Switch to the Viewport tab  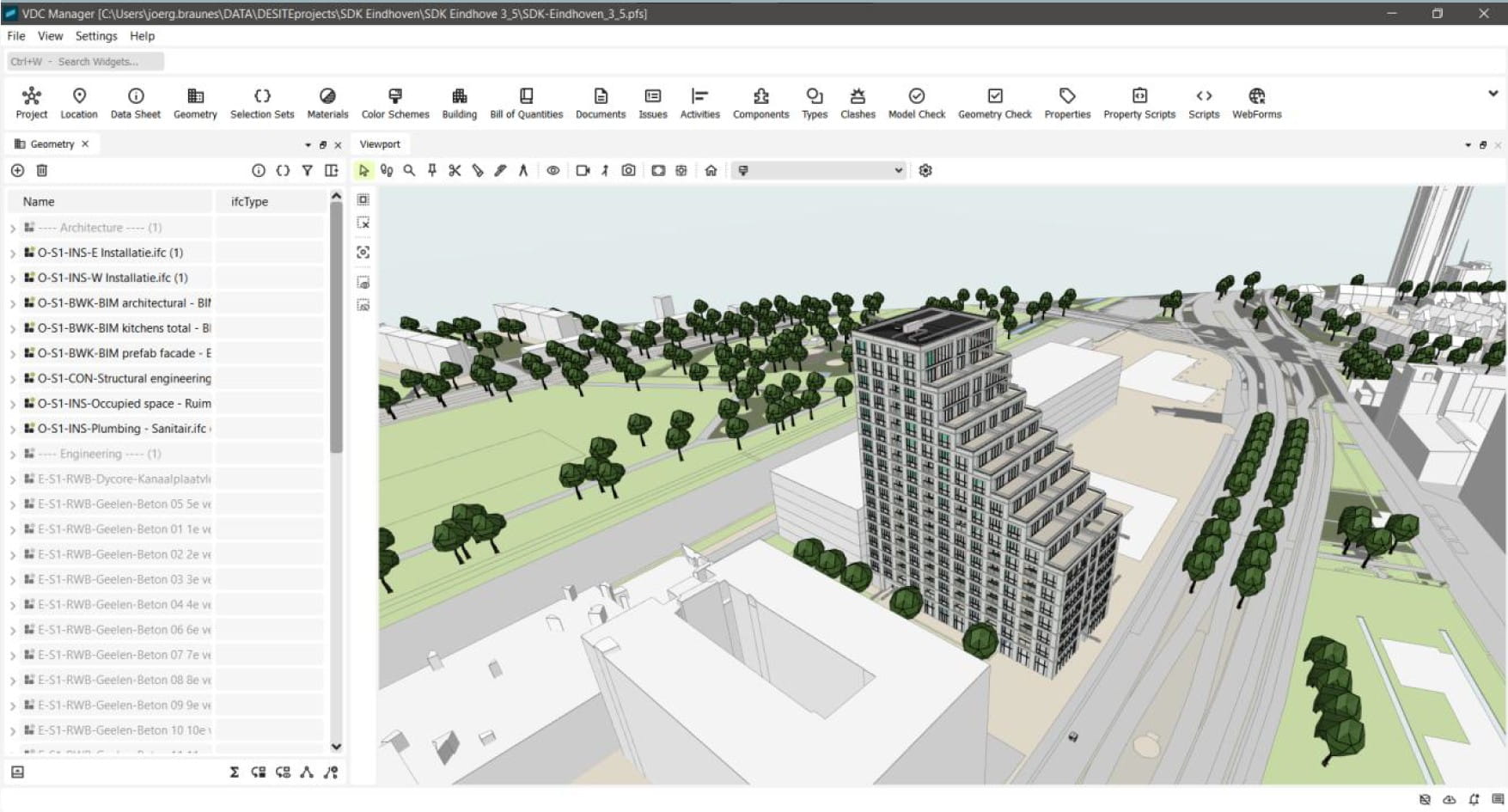[x=380, y=144]
